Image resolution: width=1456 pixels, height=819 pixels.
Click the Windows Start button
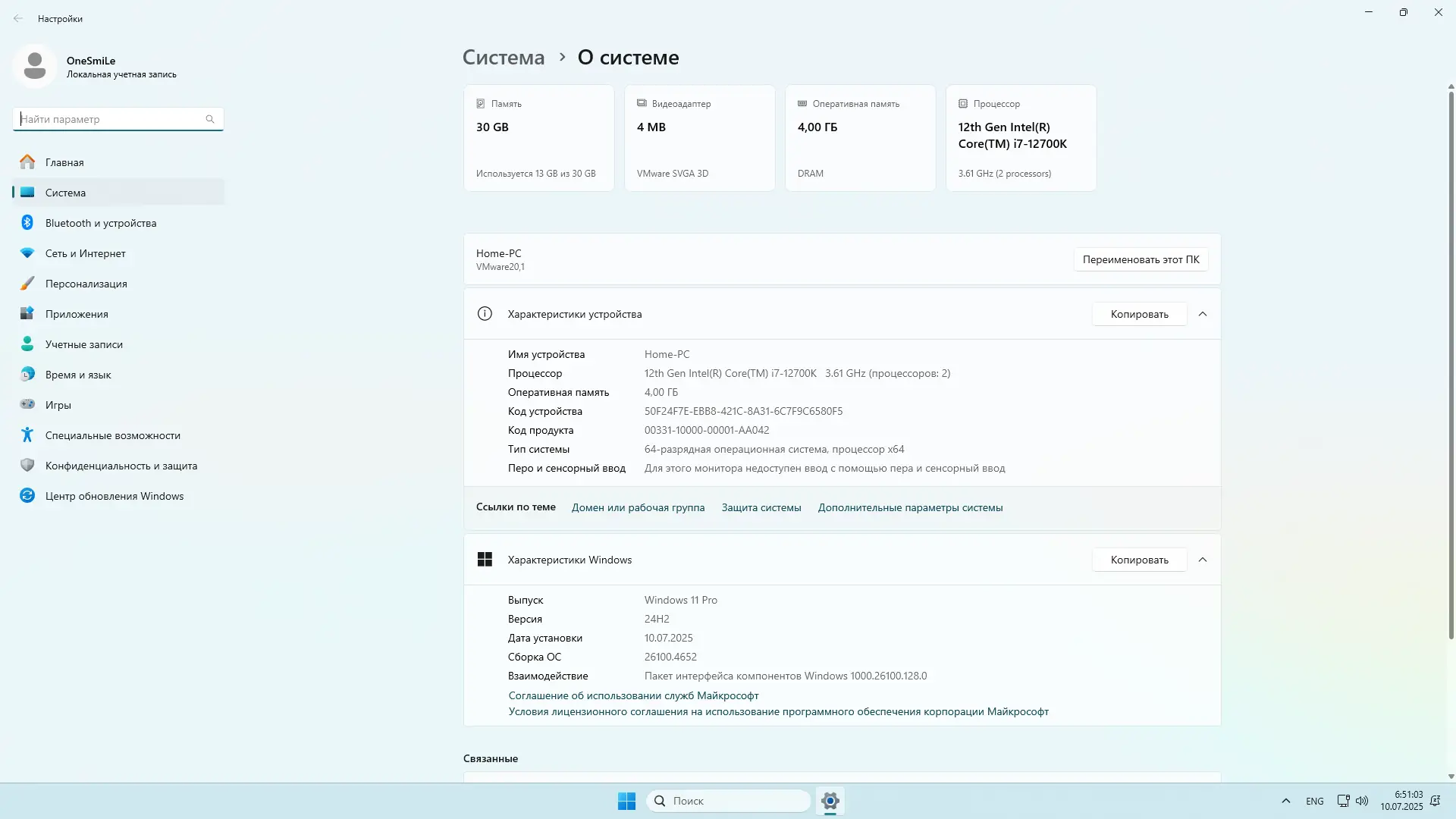pos(626,801)
